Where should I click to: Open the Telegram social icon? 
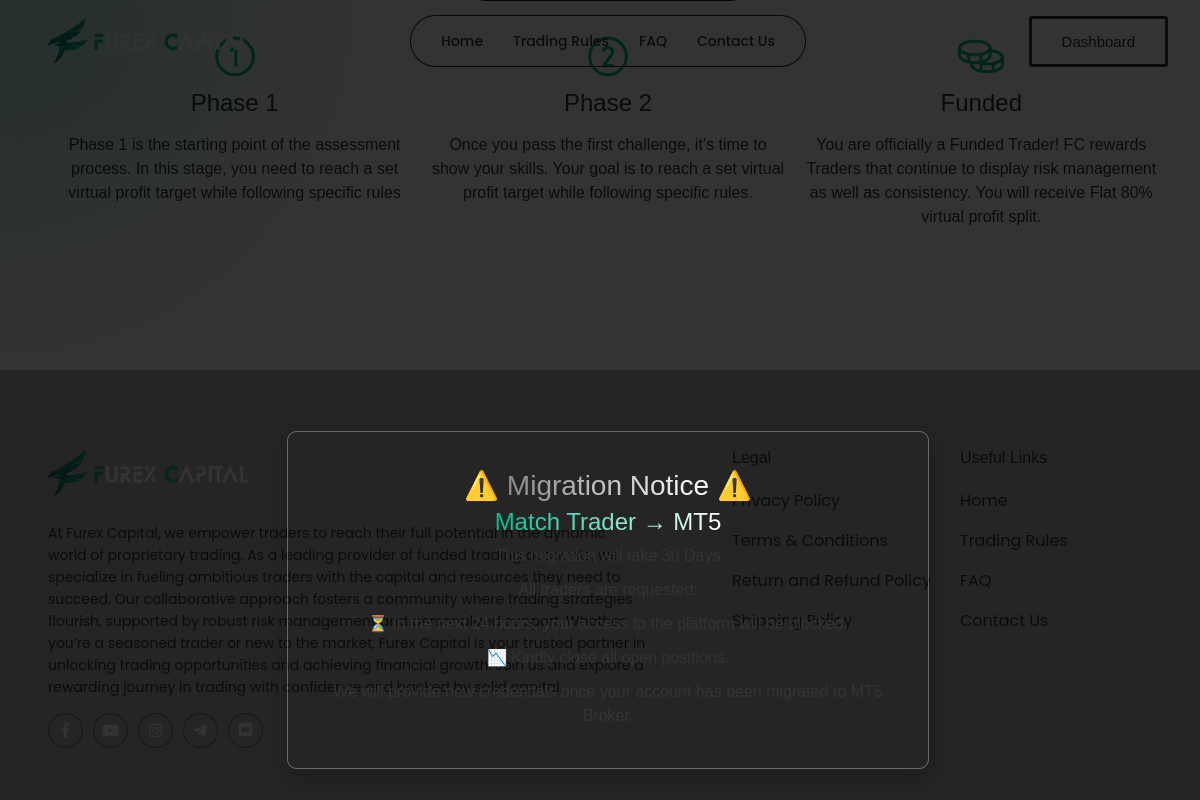[x=200, y=731]
